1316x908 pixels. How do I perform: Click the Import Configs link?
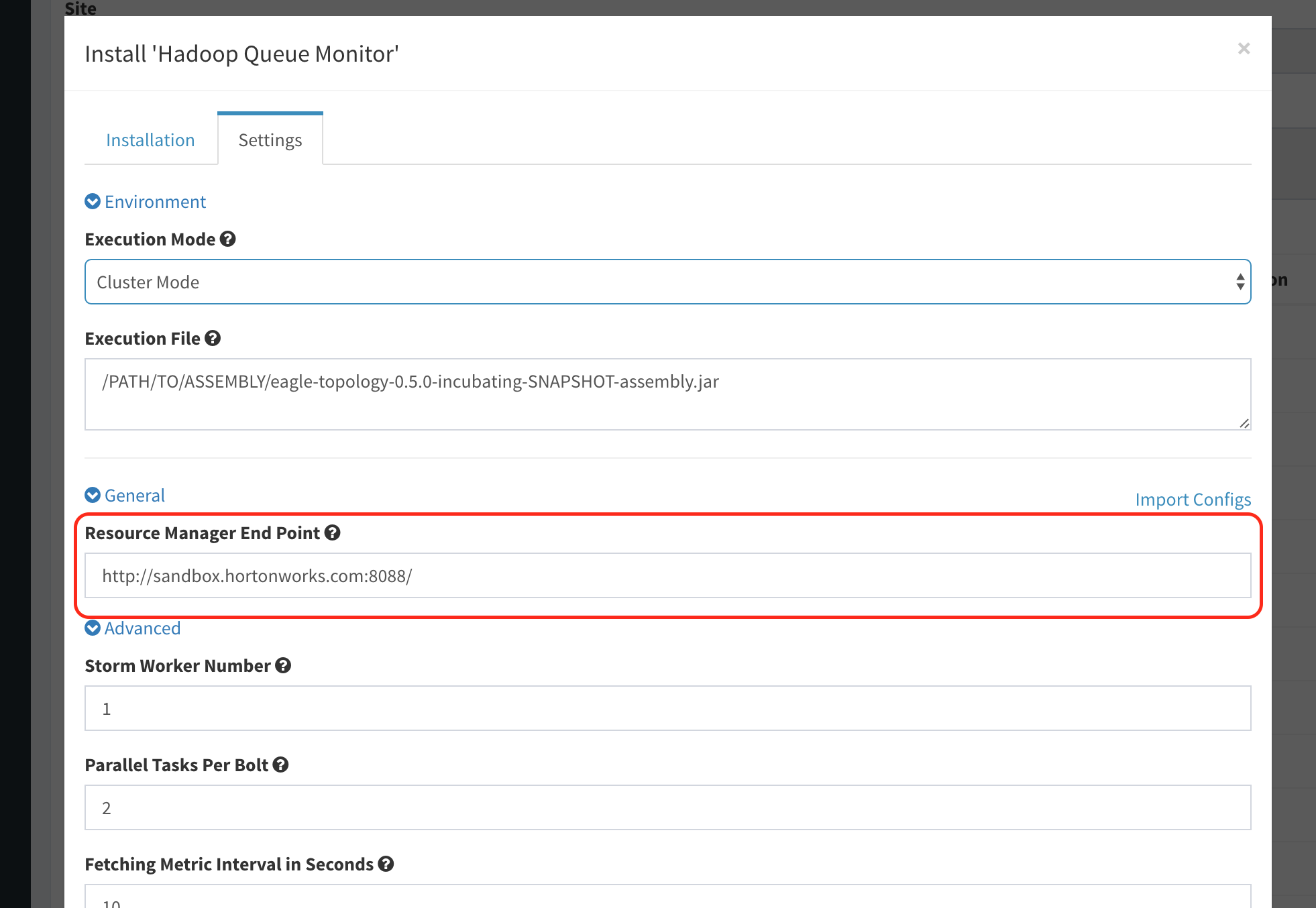click(1193, 500)
